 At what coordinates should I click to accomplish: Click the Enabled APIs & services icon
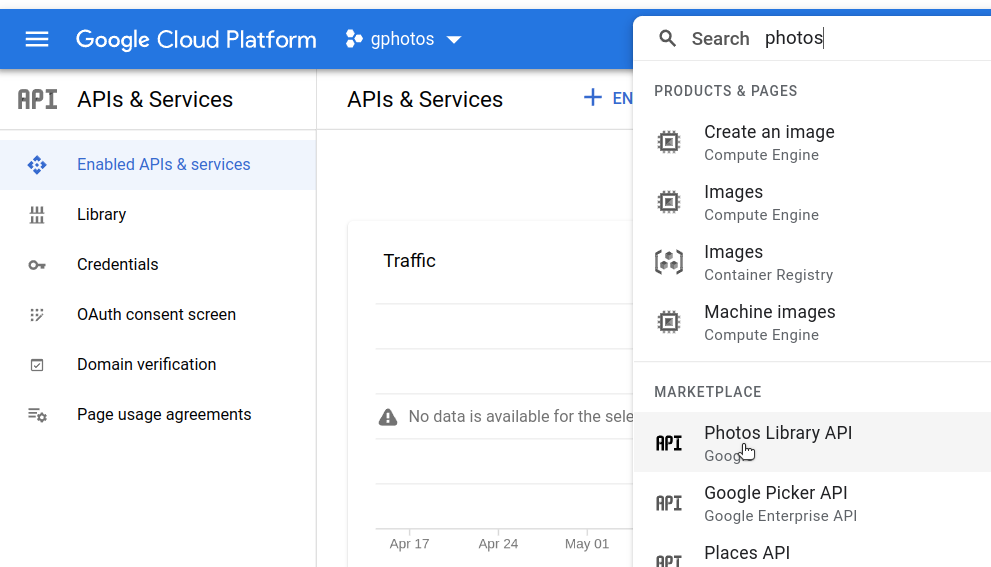(x=37, y=165)
